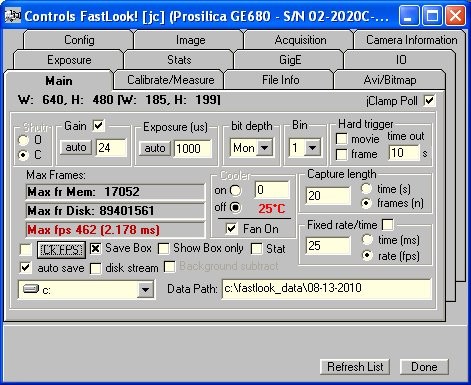Select the rate (fps) radio button
The height and width of the screenshot is (385, 471).
(367, 256)
